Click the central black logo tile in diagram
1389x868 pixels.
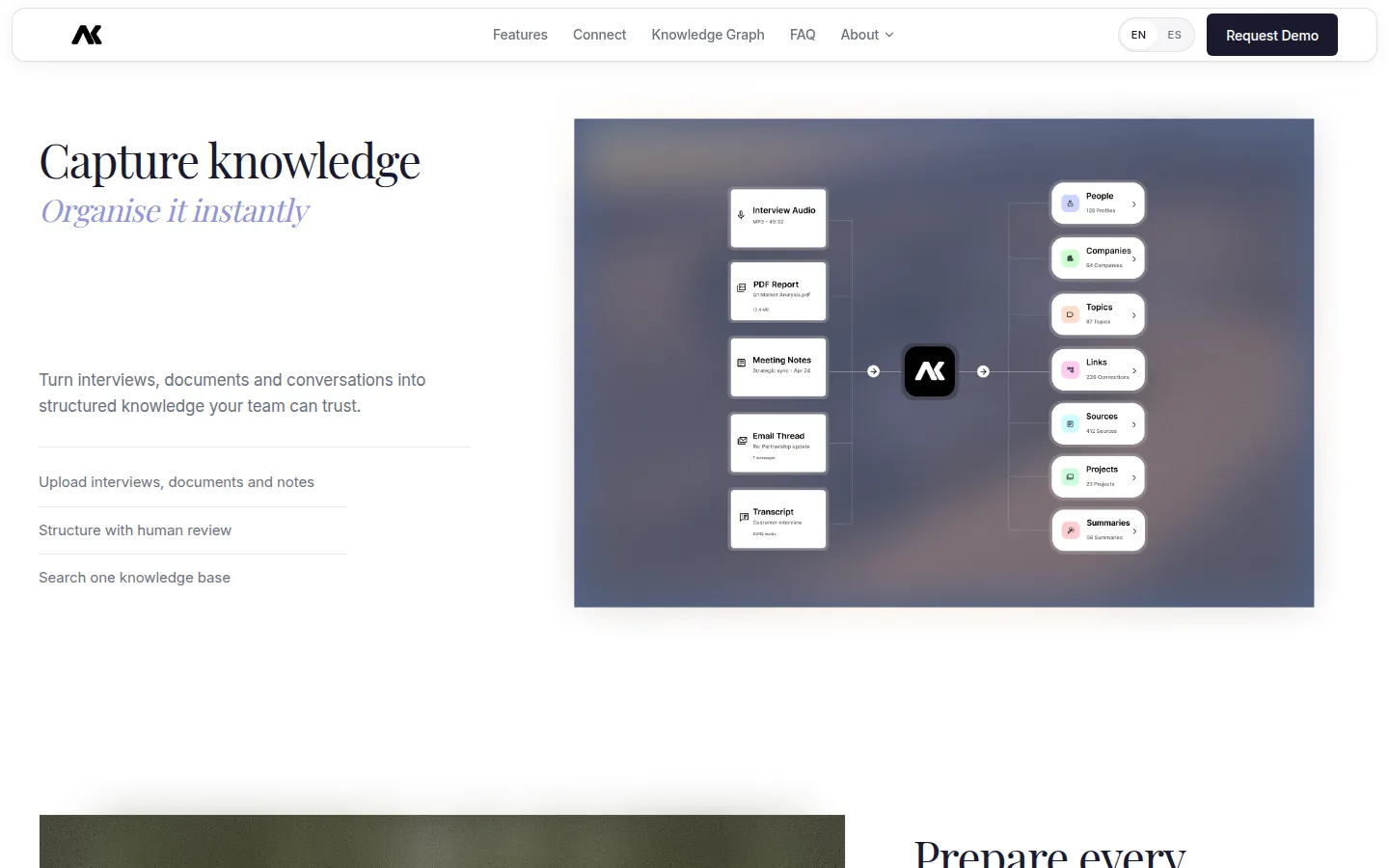tap(930, 371)
